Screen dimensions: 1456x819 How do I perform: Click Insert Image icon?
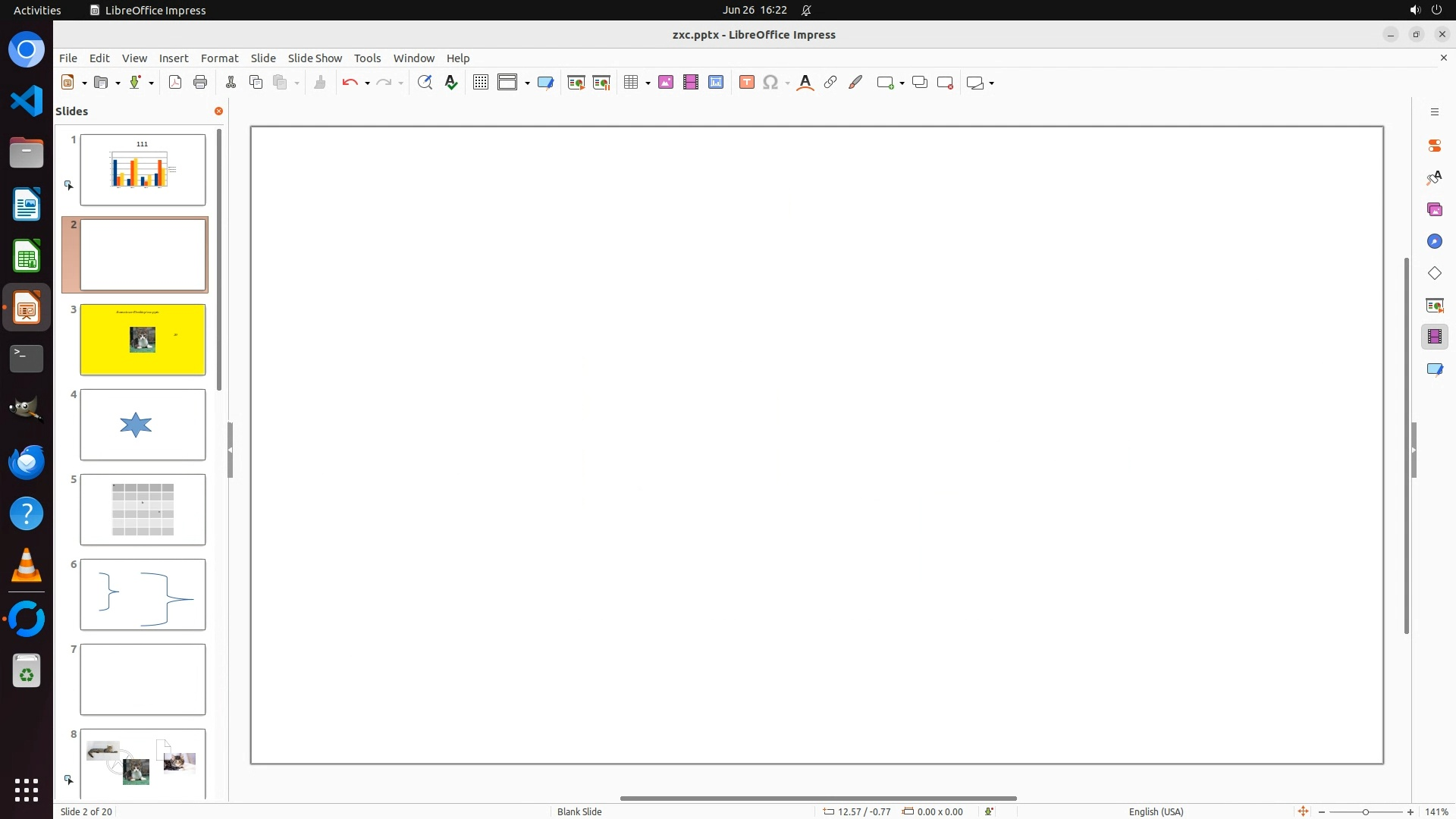tap(666, 83)
